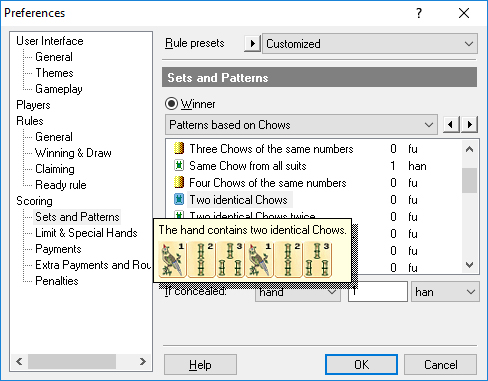Click the blue icon beside Two identical Chows
Image resolution: width=488 pixels, height=381 pixels.
coord(179,199)
